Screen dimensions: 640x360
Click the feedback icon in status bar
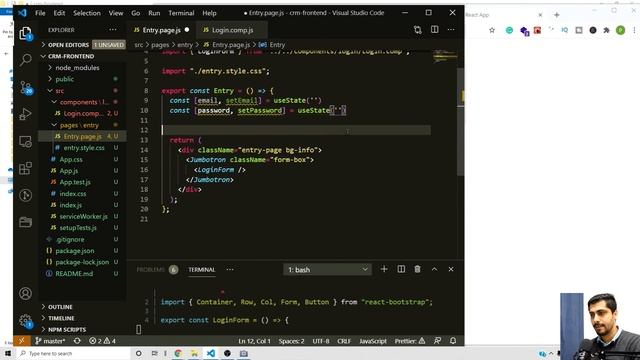coord(438,340)
